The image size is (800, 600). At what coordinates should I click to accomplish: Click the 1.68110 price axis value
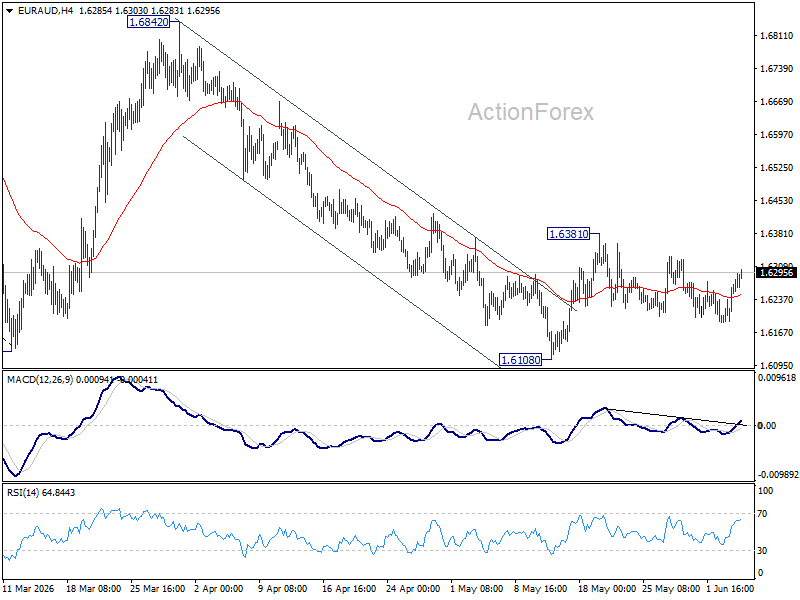(x=777, y=36)
